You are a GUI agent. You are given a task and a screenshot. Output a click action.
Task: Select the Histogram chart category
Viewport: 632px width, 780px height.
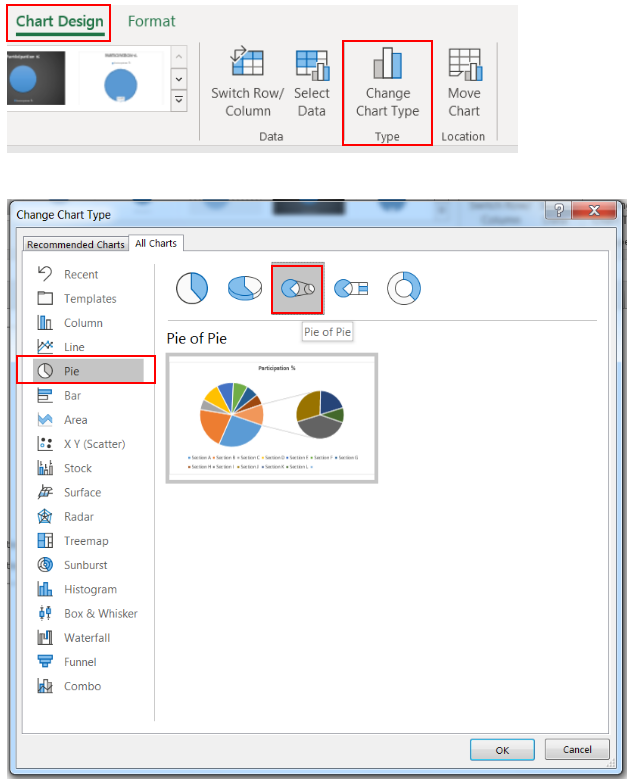(89, 589)
